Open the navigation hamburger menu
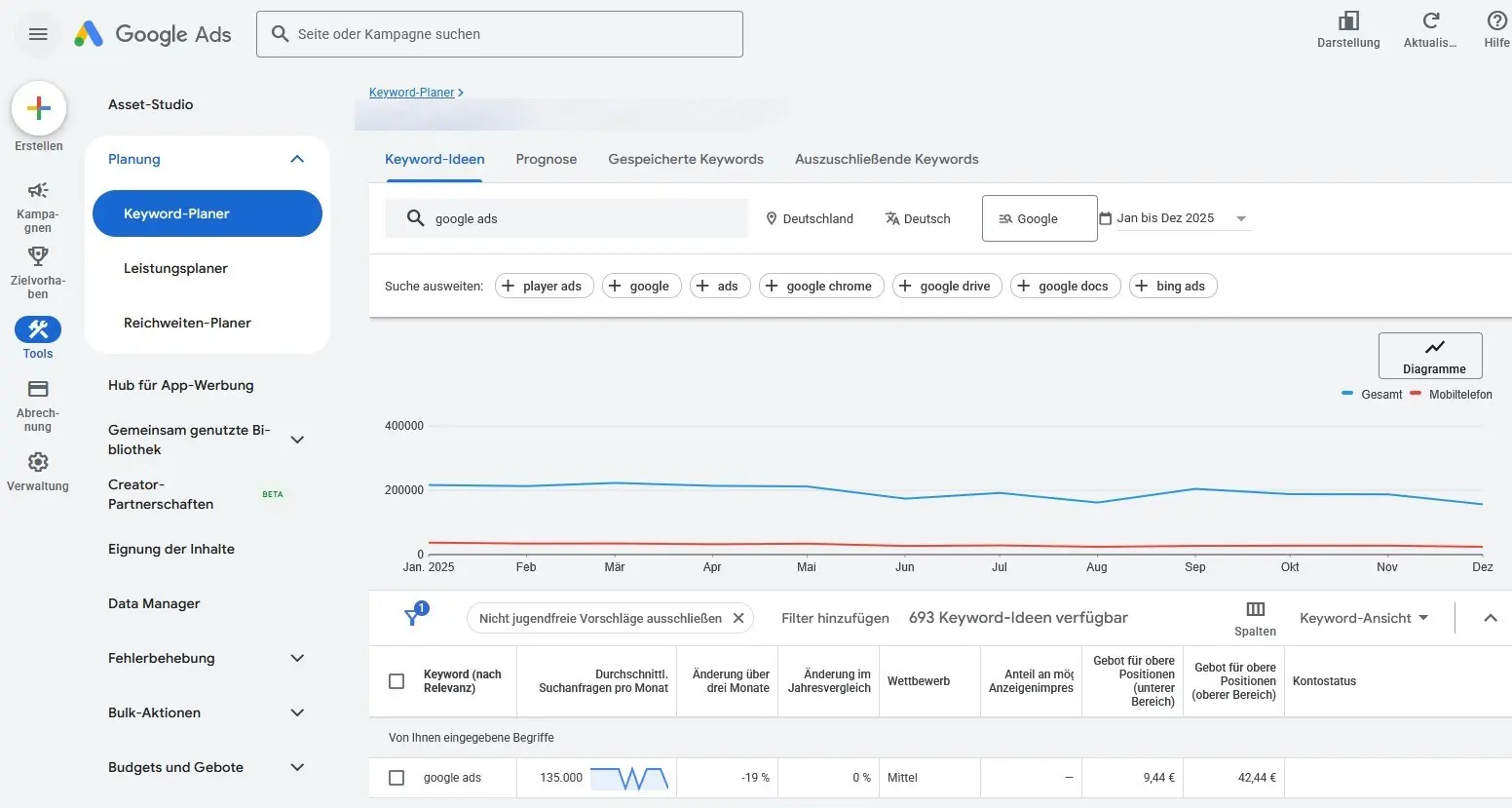Viewport: 1512px width, 808px height. [37, 33]
